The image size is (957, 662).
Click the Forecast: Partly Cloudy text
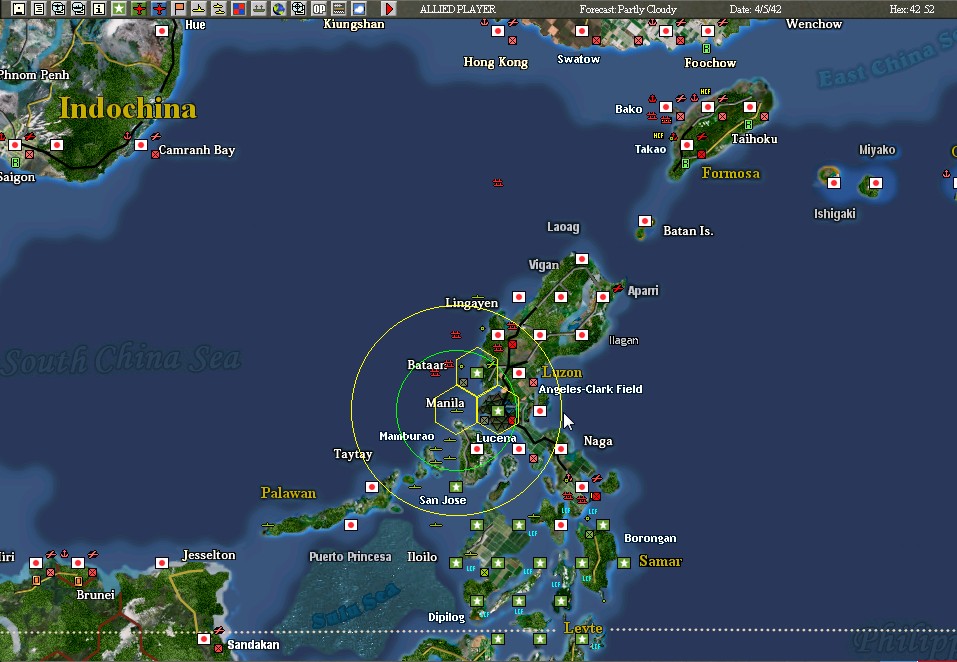628,9
